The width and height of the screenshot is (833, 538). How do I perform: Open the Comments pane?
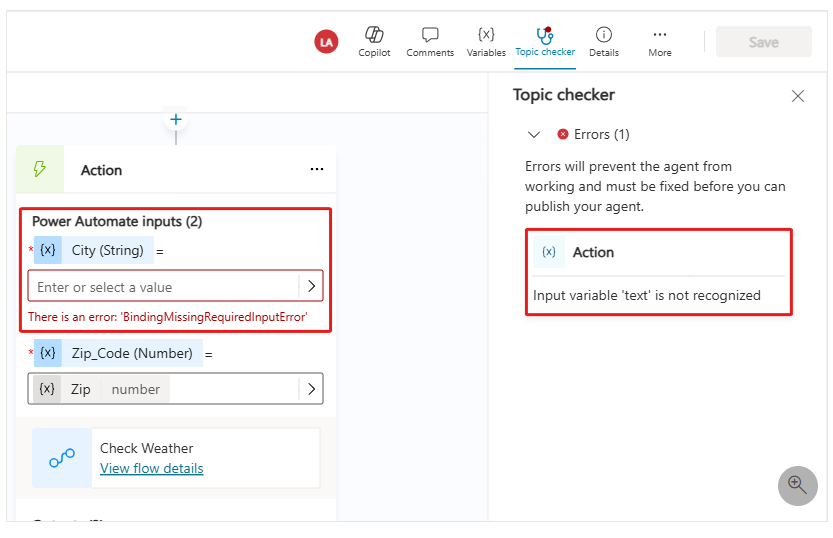coord(430,35)
